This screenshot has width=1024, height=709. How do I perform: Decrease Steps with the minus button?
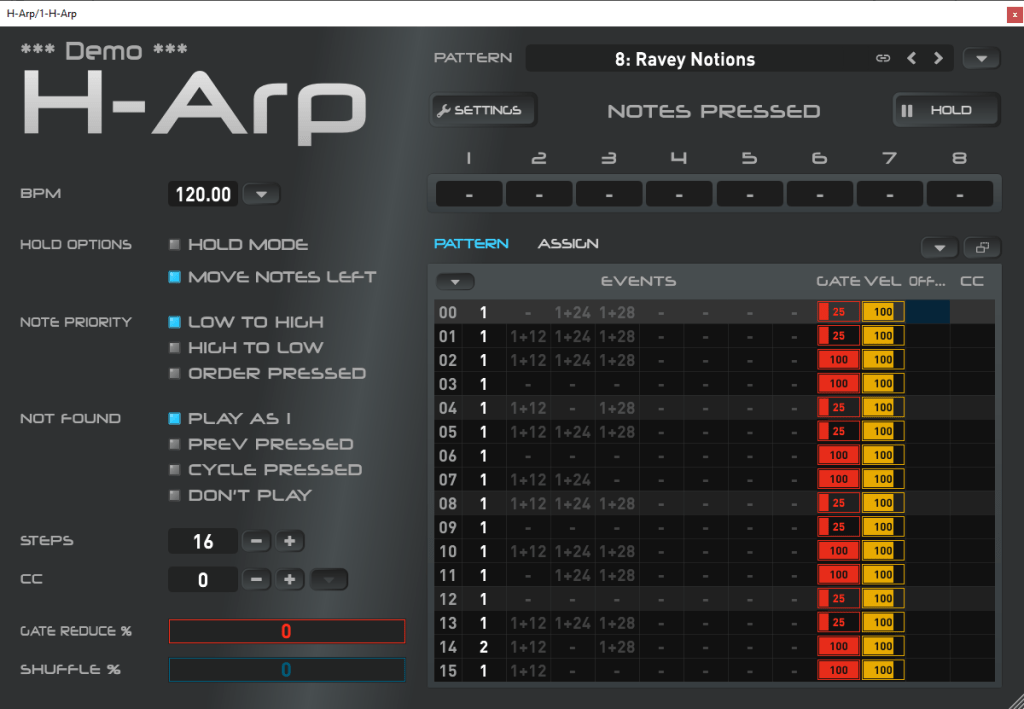[256, 541]
